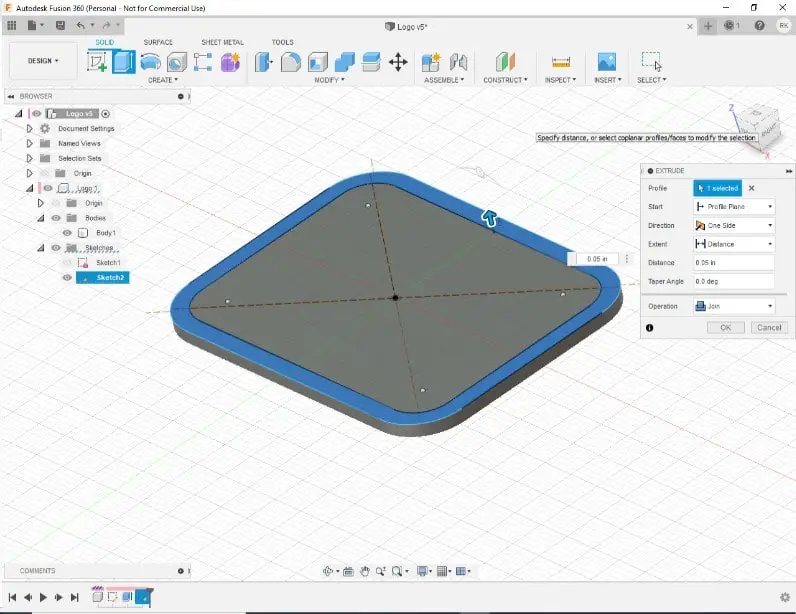Toggle visibility of Sketches folder

[x=56, y=248]
